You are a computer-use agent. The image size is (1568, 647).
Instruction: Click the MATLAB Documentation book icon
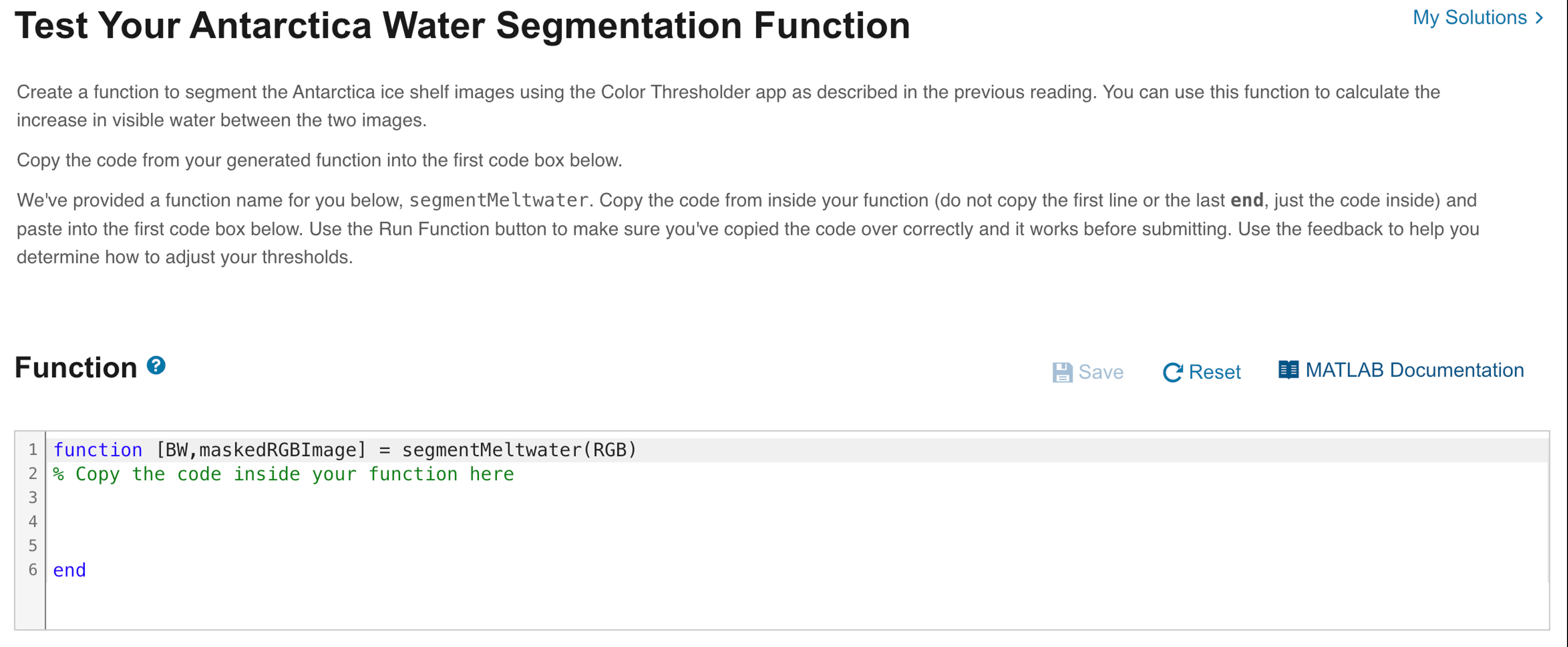1288,369
